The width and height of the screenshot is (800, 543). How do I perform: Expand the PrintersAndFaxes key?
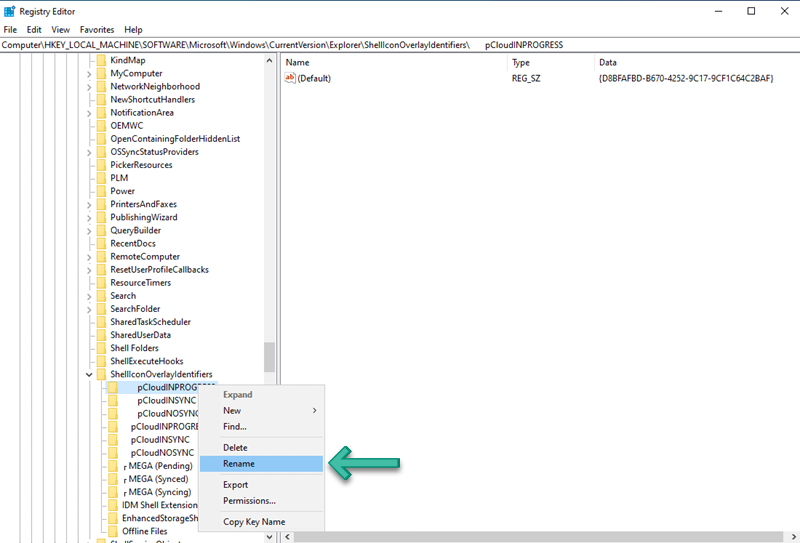coord(89,205)
